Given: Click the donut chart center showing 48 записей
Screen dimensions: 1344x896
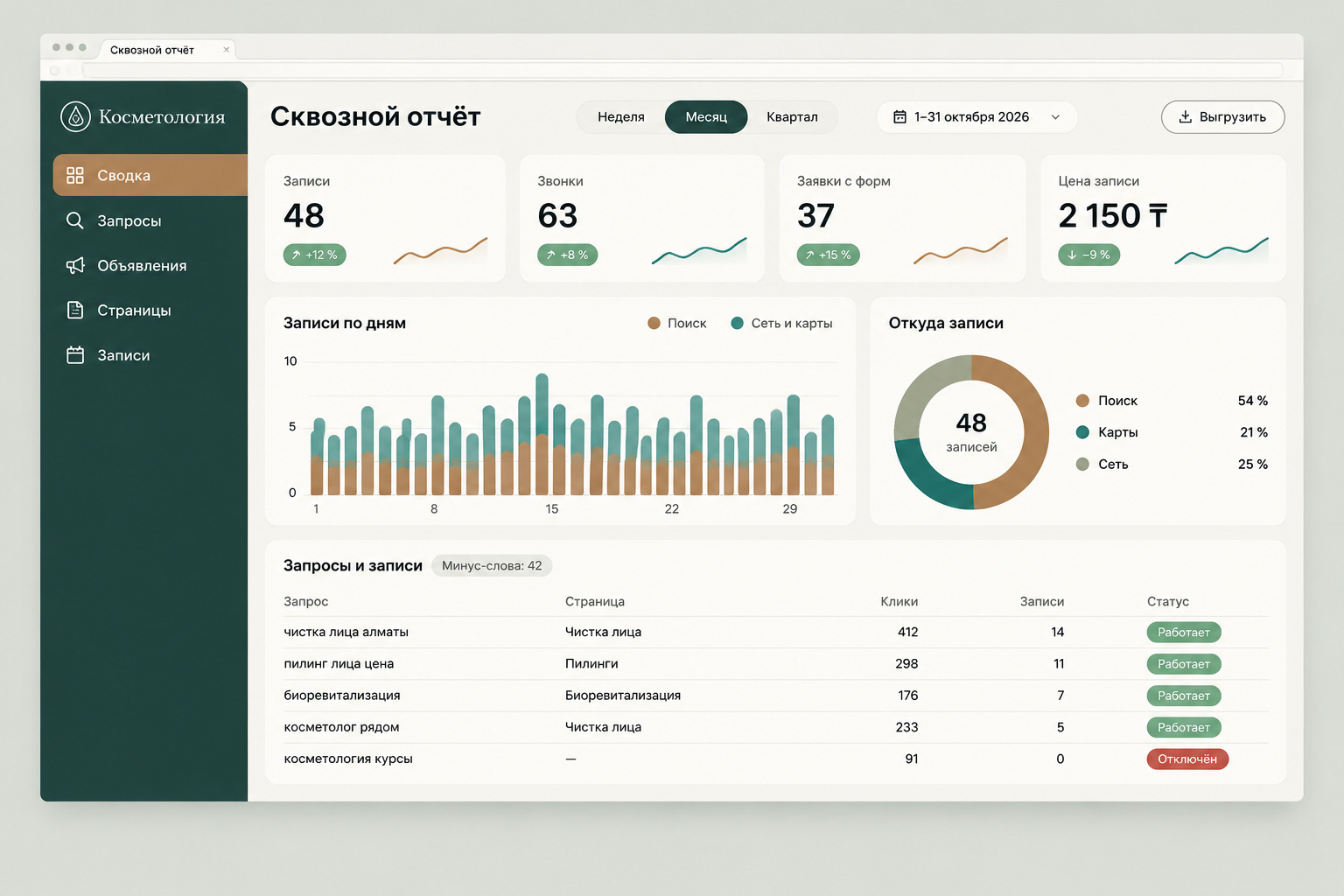Looking at the screenshot, I should pyautogui.click(x=971, y=432).
